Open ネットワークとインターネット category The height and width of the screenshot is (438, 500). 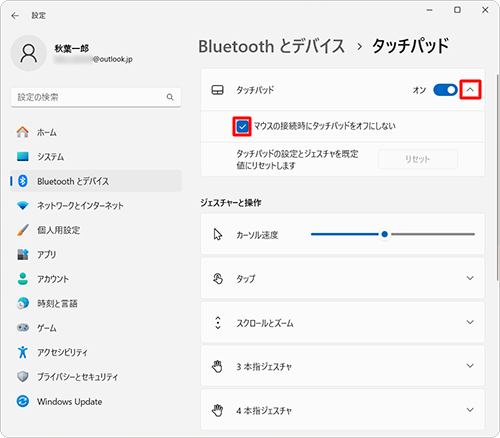(x=96, y=206)
